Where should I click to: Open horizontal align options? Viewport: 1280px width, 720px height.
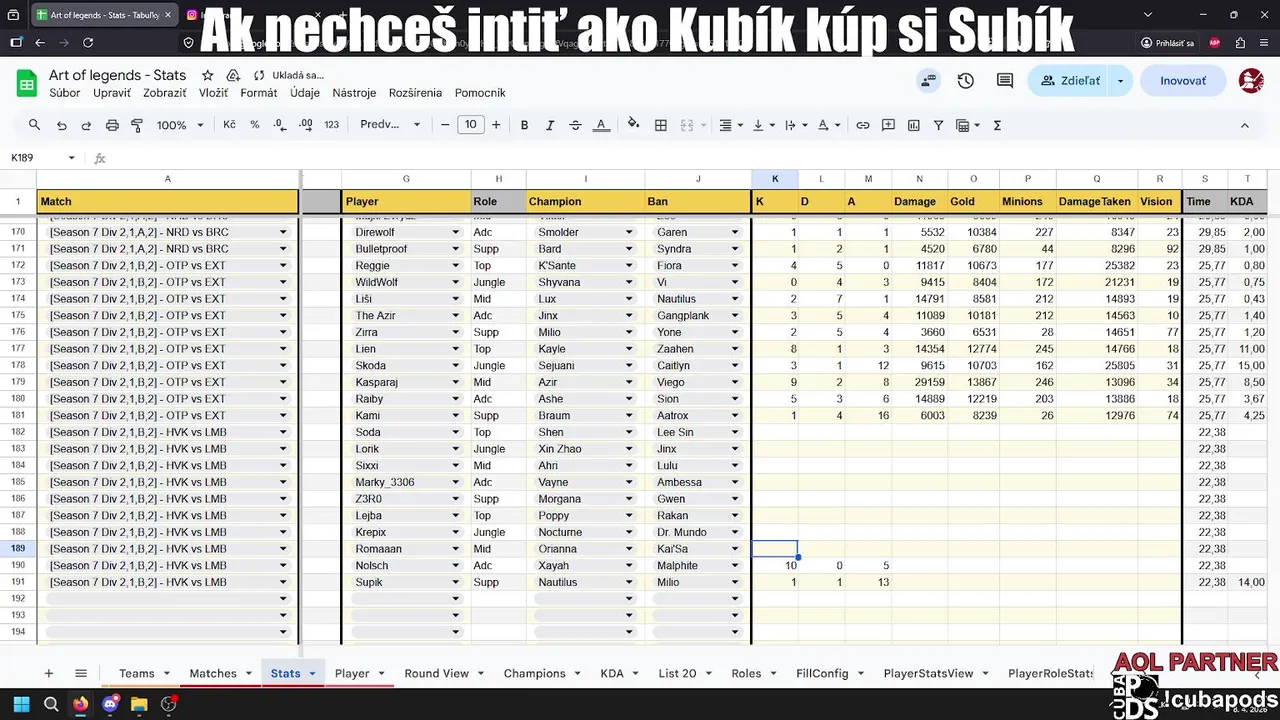click(x=731, y=125)
